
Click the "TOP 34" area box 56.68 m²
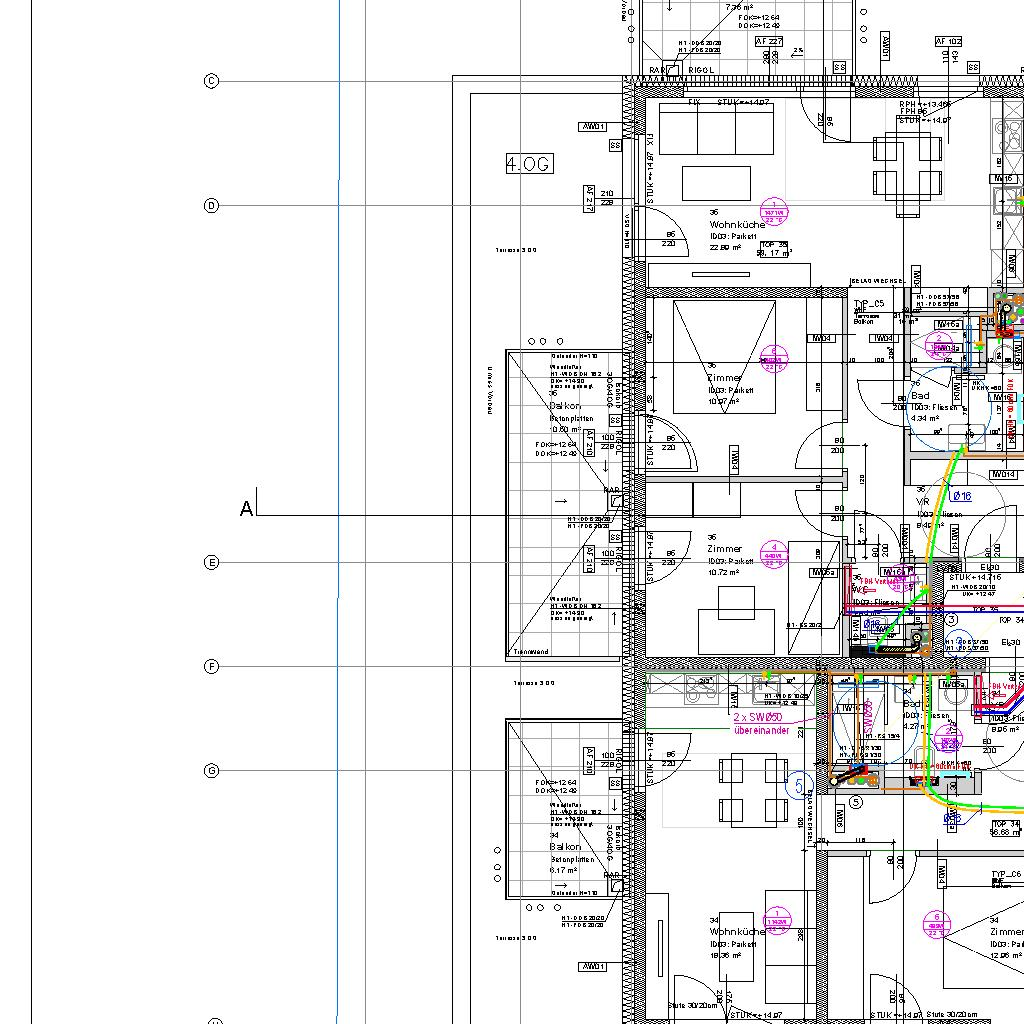coord(1006,828)
